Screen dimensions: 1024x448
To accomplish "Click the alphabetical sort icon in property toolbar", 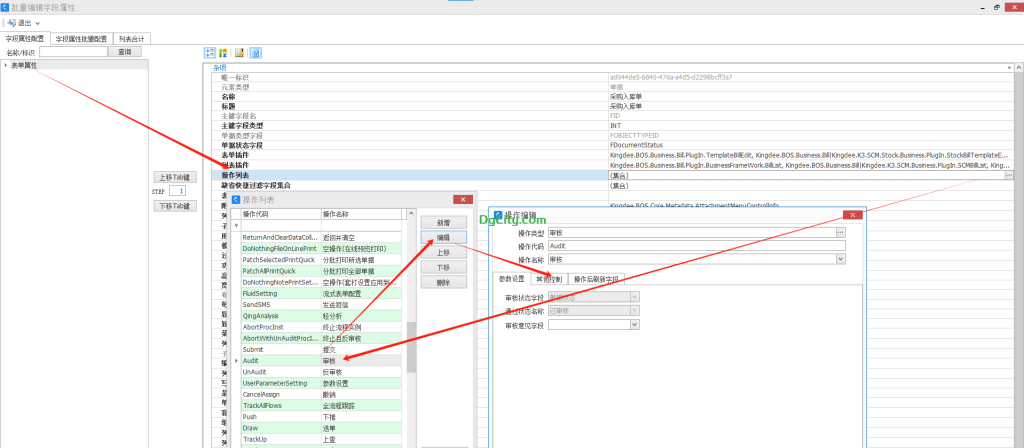I will pyautogui.click(x=222, y=52).
